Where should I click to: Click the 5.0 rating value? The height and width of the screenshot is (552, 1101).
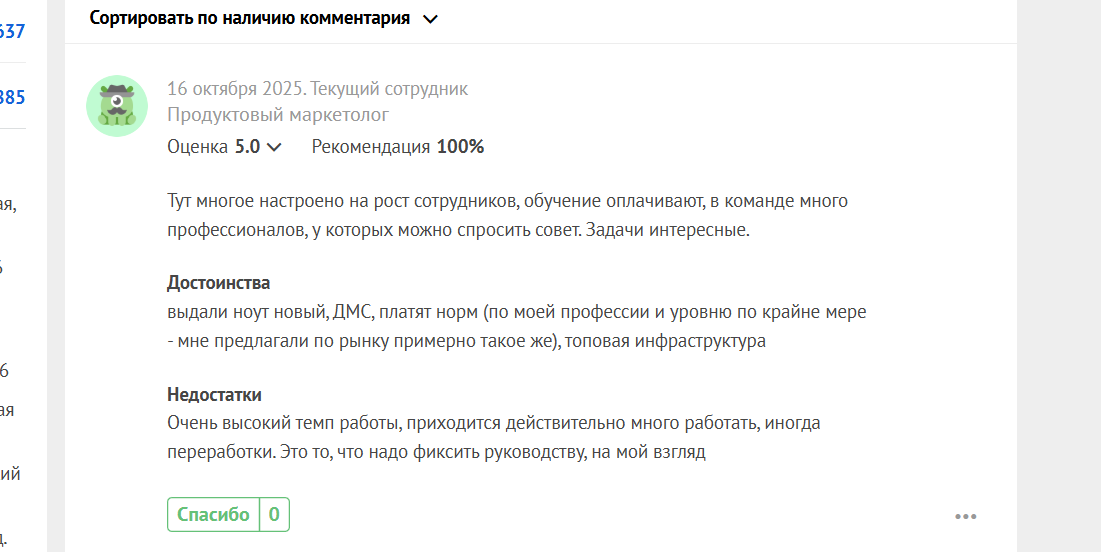point(247,147)
